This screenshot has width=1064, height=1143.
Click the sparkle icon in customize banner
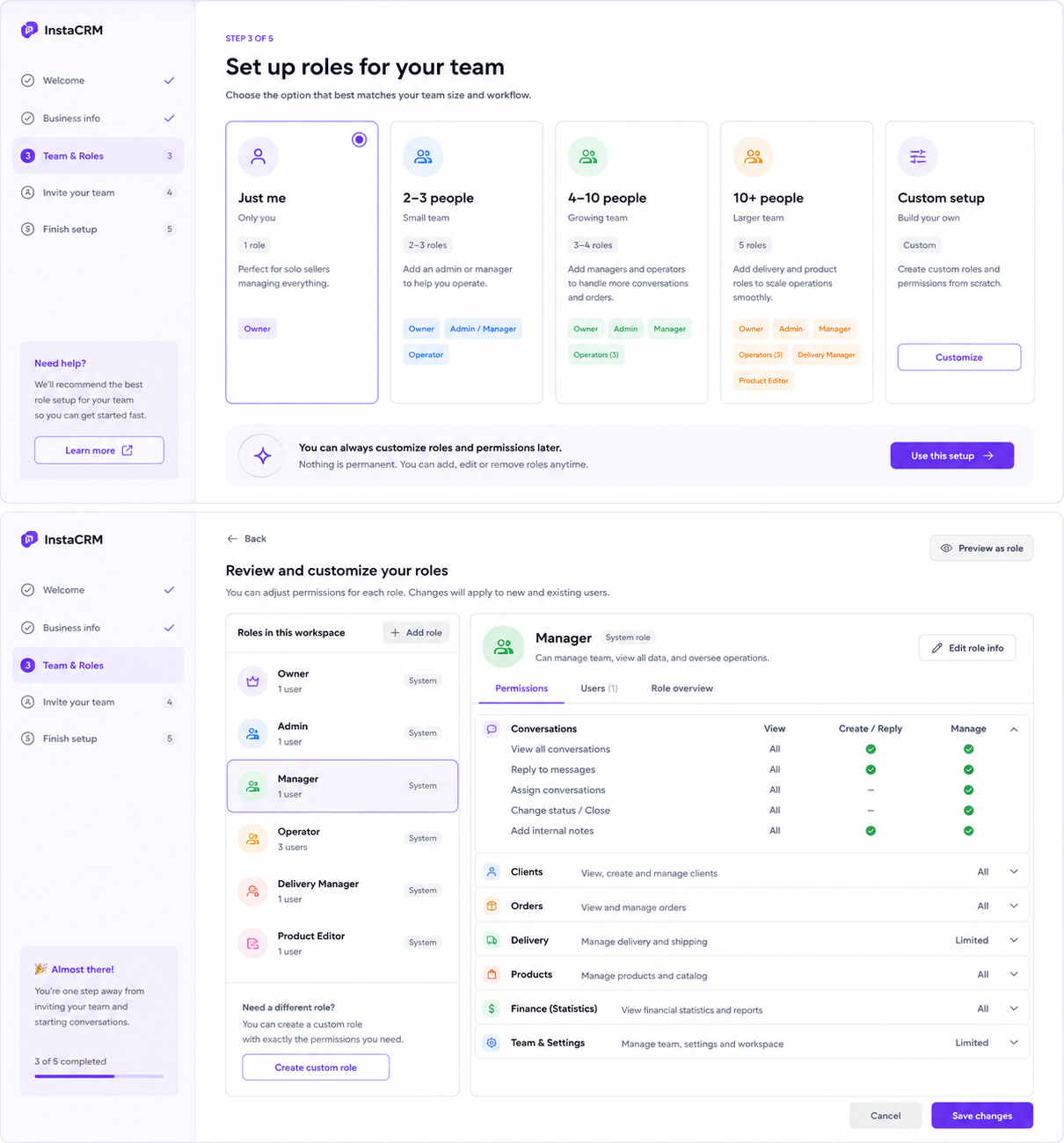(262, 455)
